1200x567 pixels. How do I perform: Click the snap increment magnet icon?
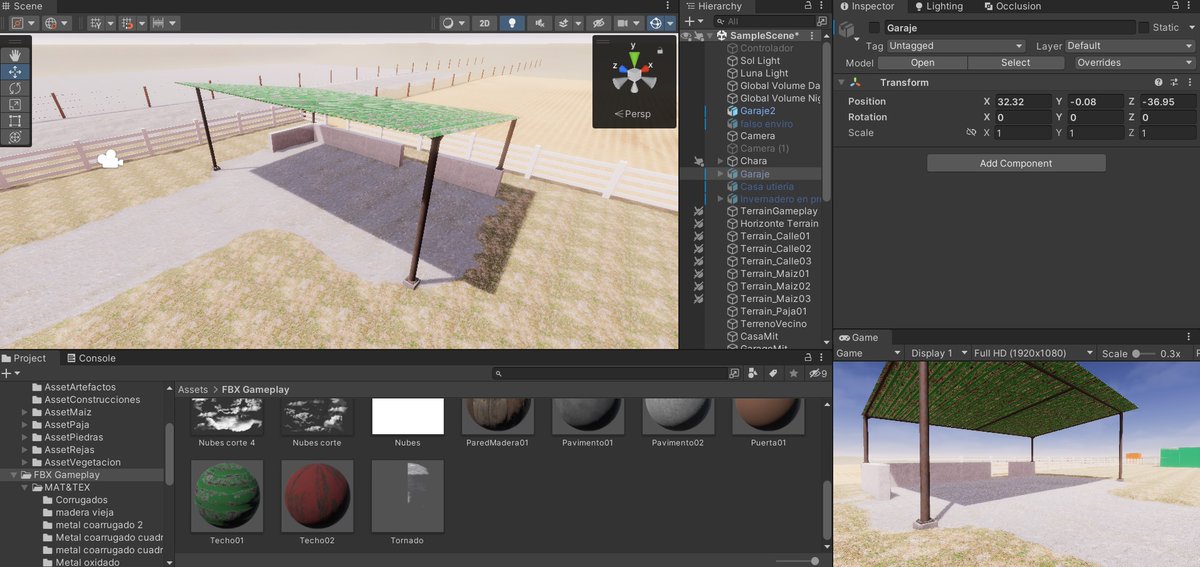(128, 23)
